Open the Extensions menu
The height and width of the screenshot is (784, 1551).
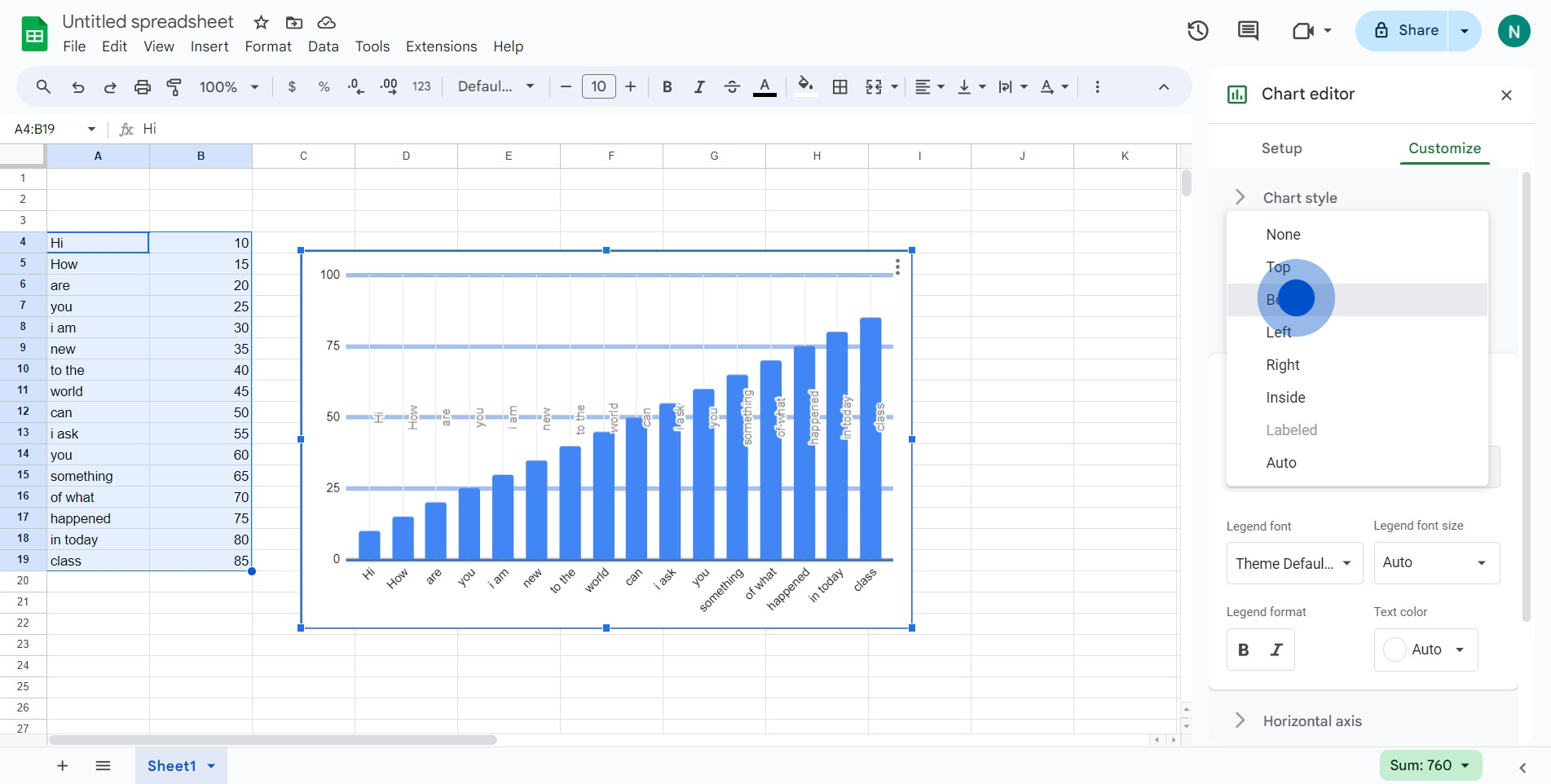pyautogui.click(x=441, y=46)
